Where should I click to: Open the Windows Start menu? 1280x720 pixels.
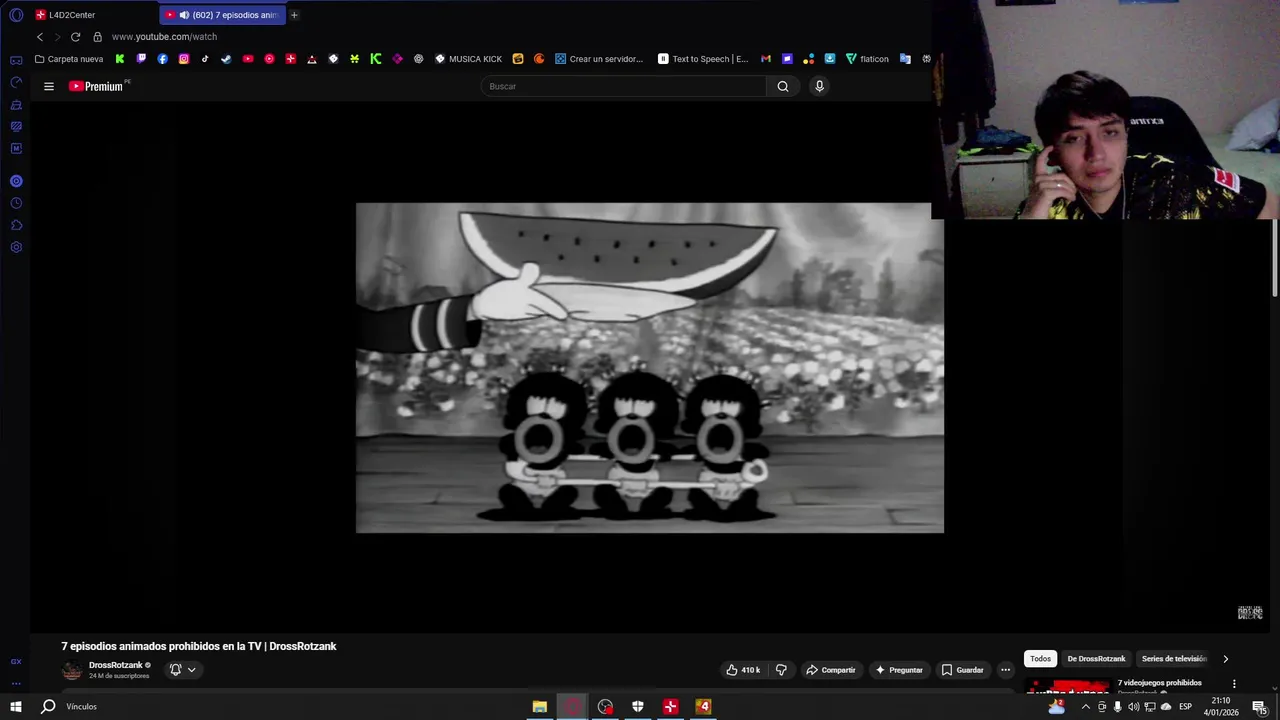(x=15, y=707)
